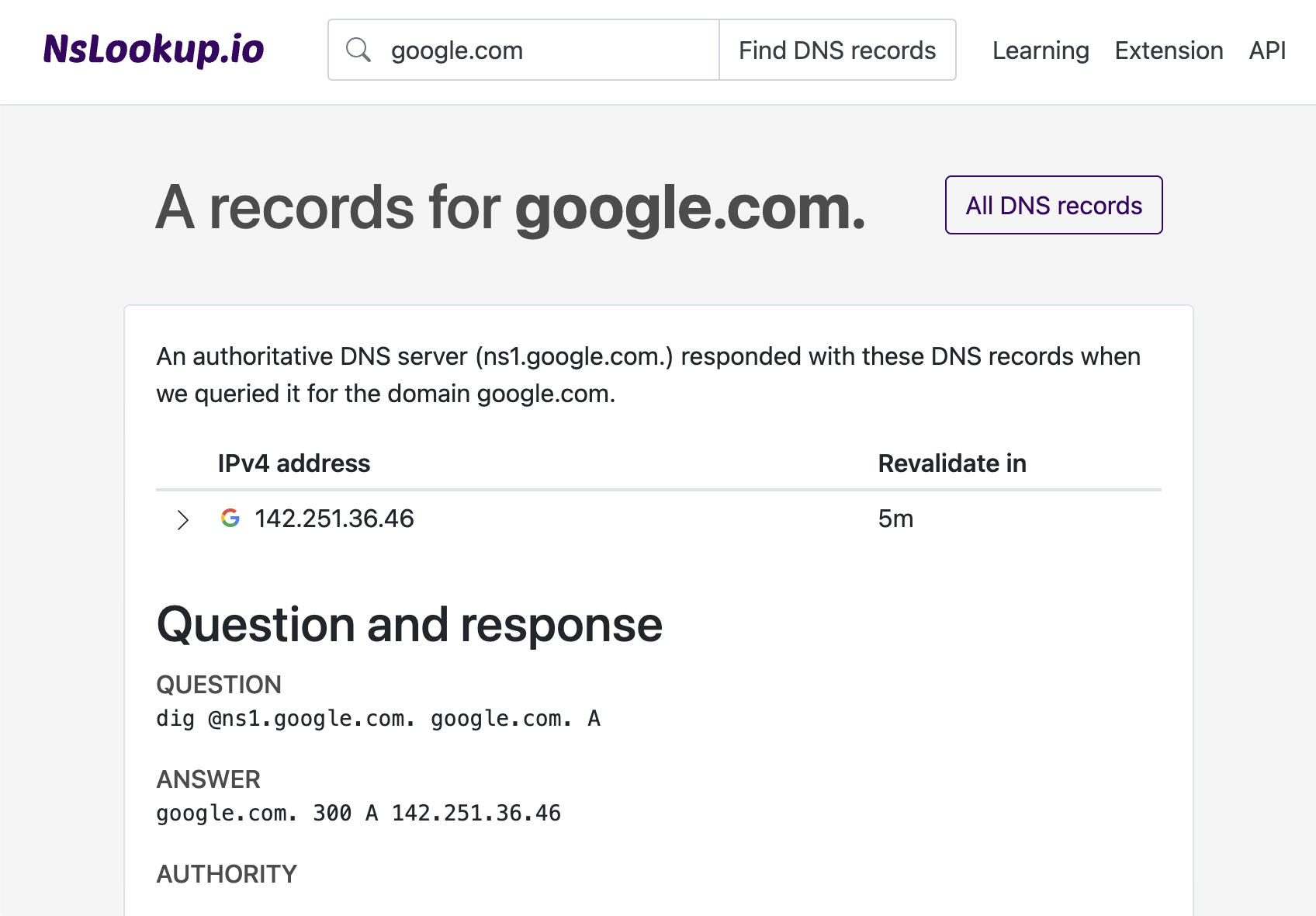Click the purple NsLookup.io brand mark

pos(154,50)
